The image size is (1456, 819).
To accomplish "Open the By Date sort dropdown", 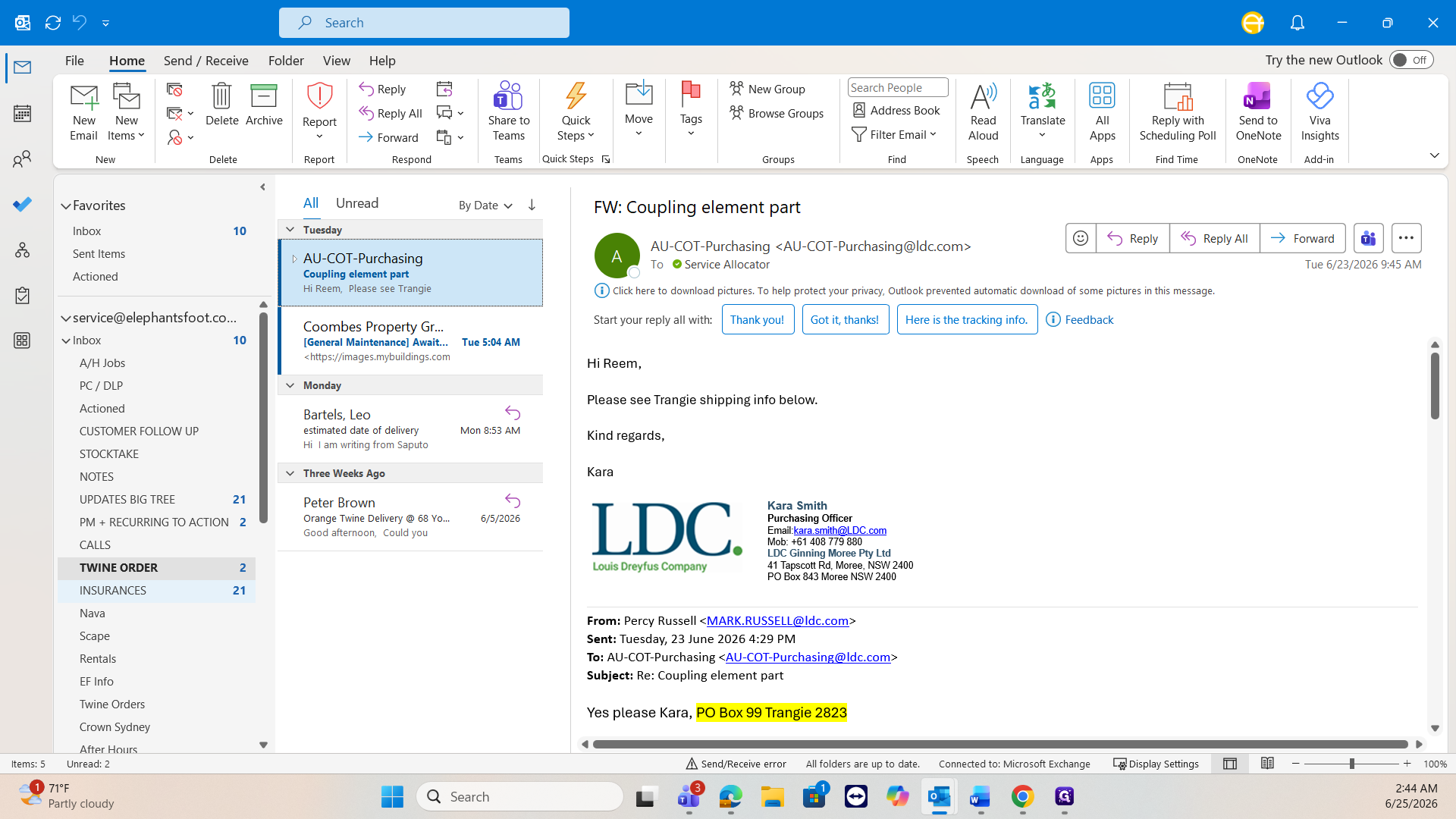I will 486,205.
